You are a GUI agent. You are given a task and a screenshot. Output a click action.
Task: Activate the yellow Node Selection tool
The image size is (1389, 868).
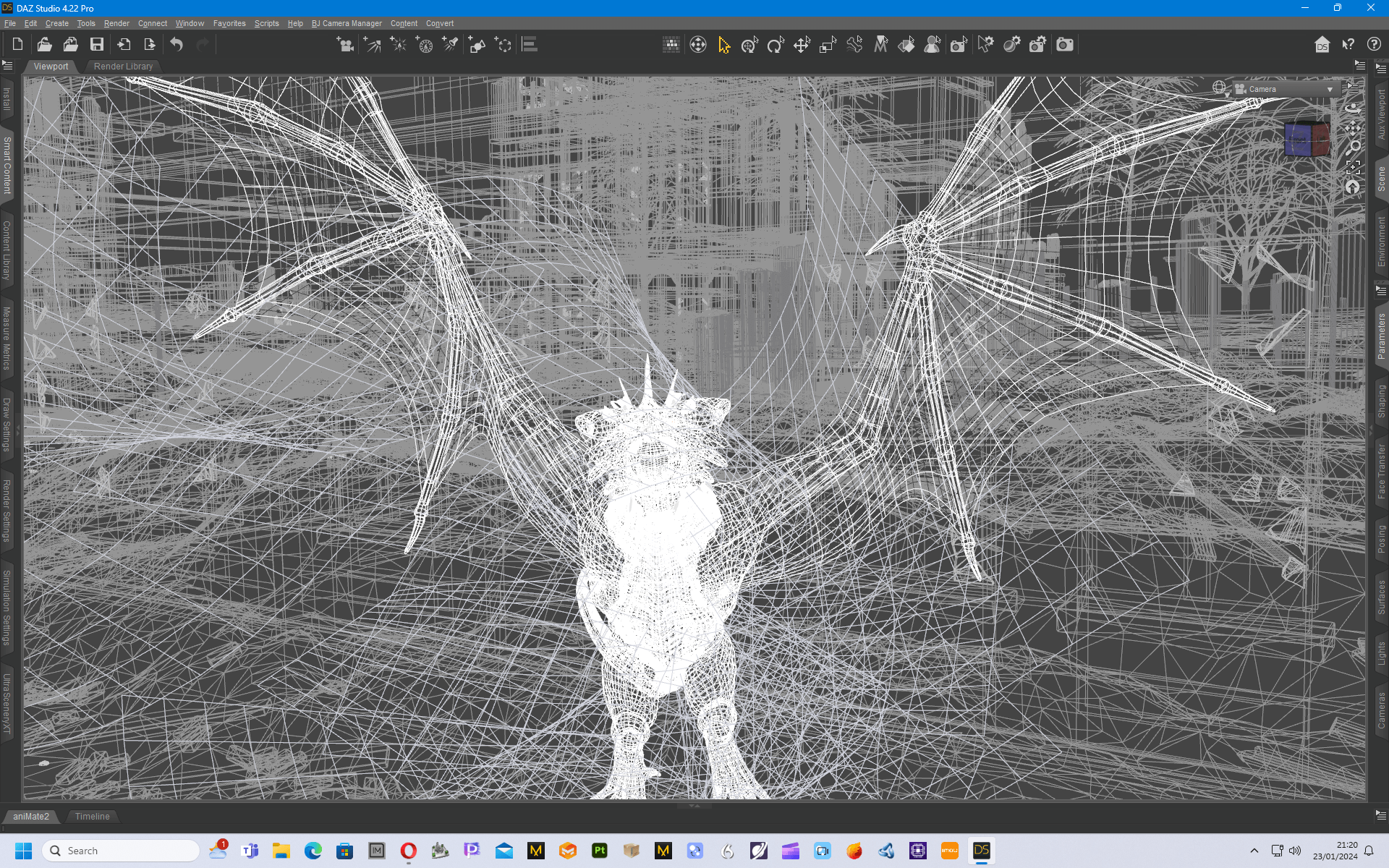[x=724, y=45]
